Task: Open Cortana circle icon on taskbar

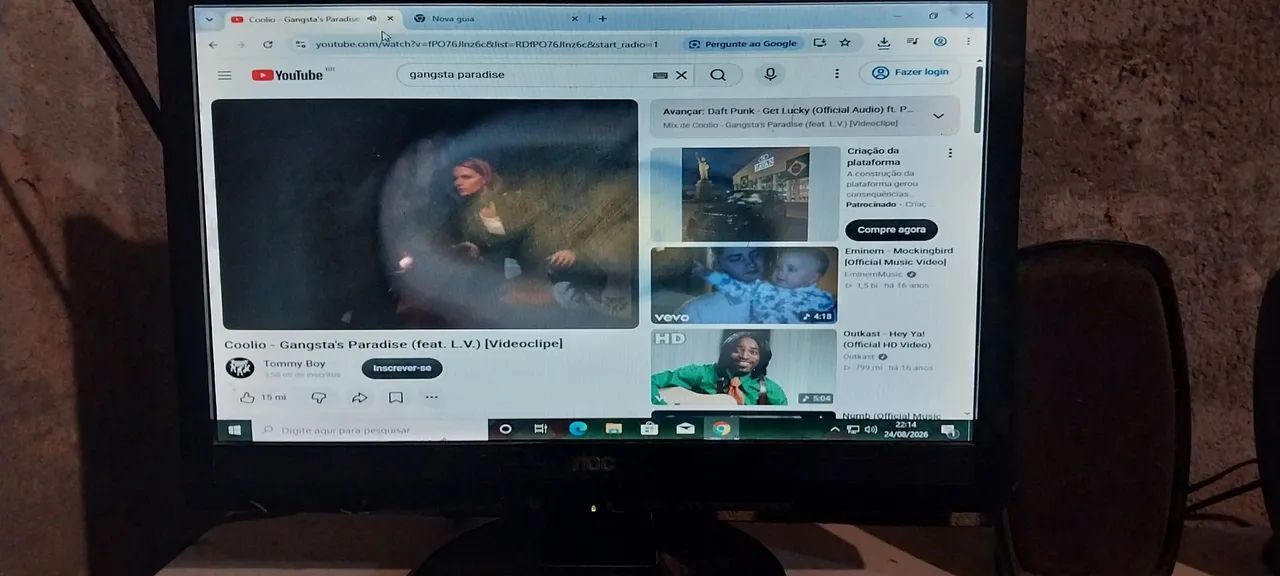Action: (x=505, y=429)
